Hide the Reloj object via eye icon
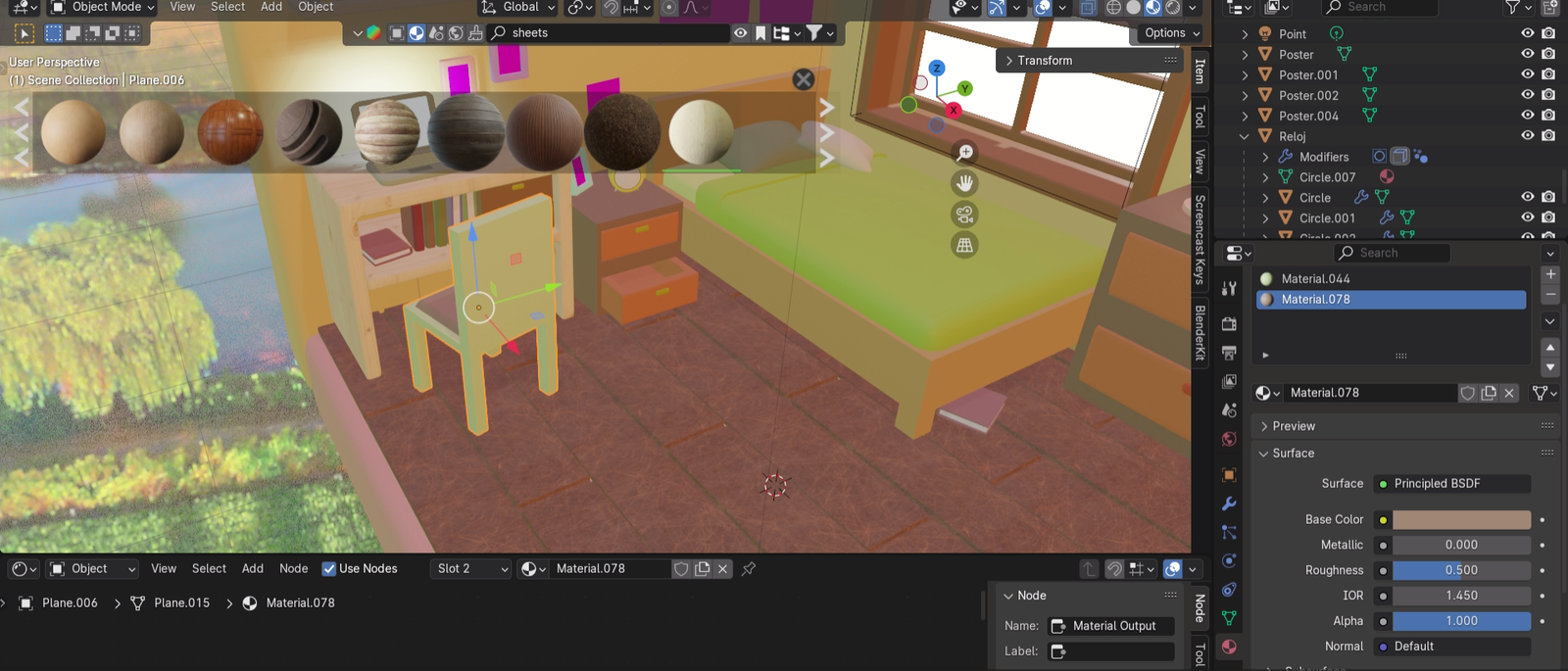The height and width of the screenshot is (671, 1568). click(x=1527, y=136)
